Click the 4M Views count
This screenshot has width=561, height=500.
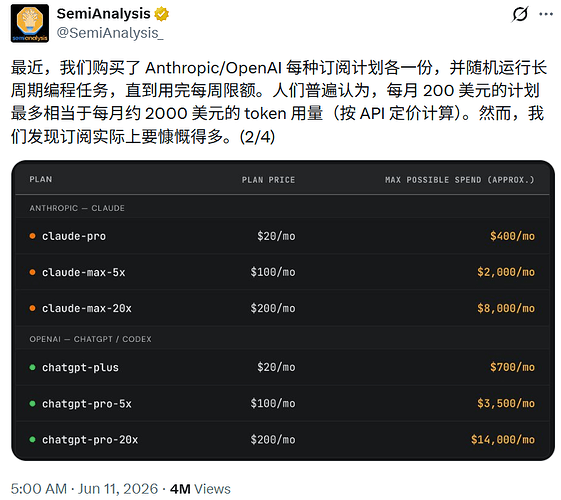(200, 489)
